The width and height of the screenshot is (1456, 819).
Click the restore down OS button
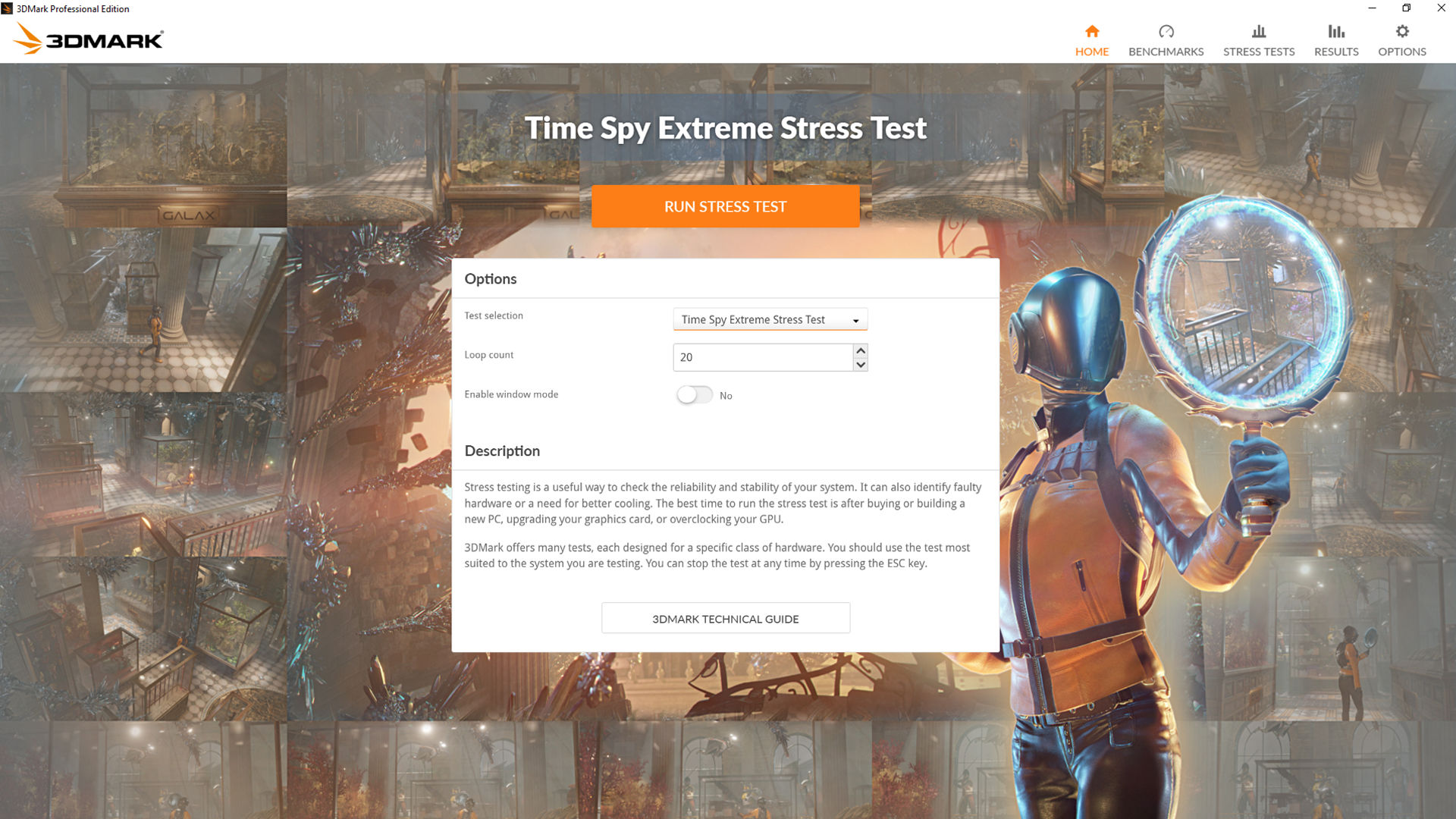(x=1407, y=8)
